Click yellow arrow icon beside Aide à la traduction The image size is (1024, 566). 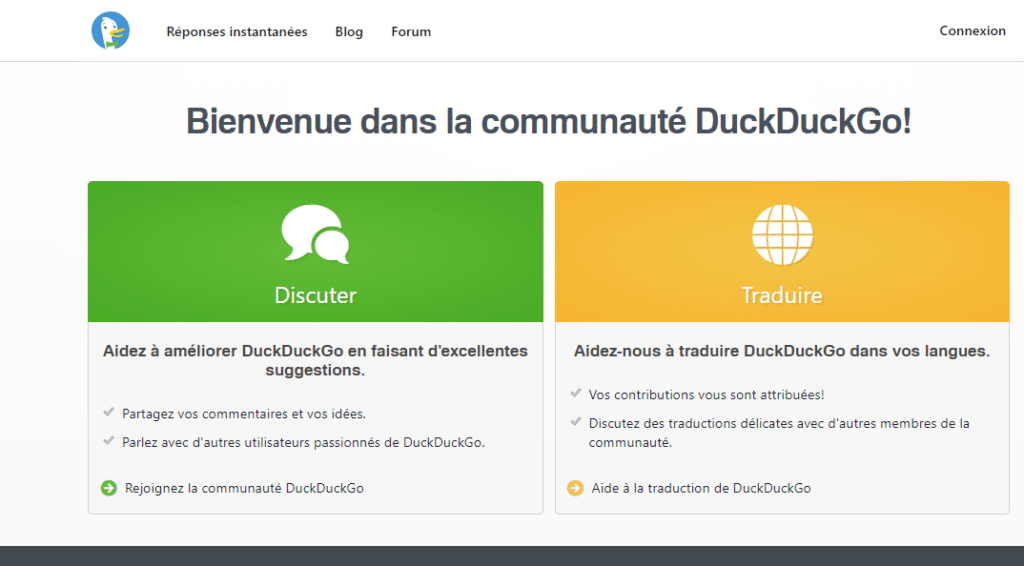[575, 488]
